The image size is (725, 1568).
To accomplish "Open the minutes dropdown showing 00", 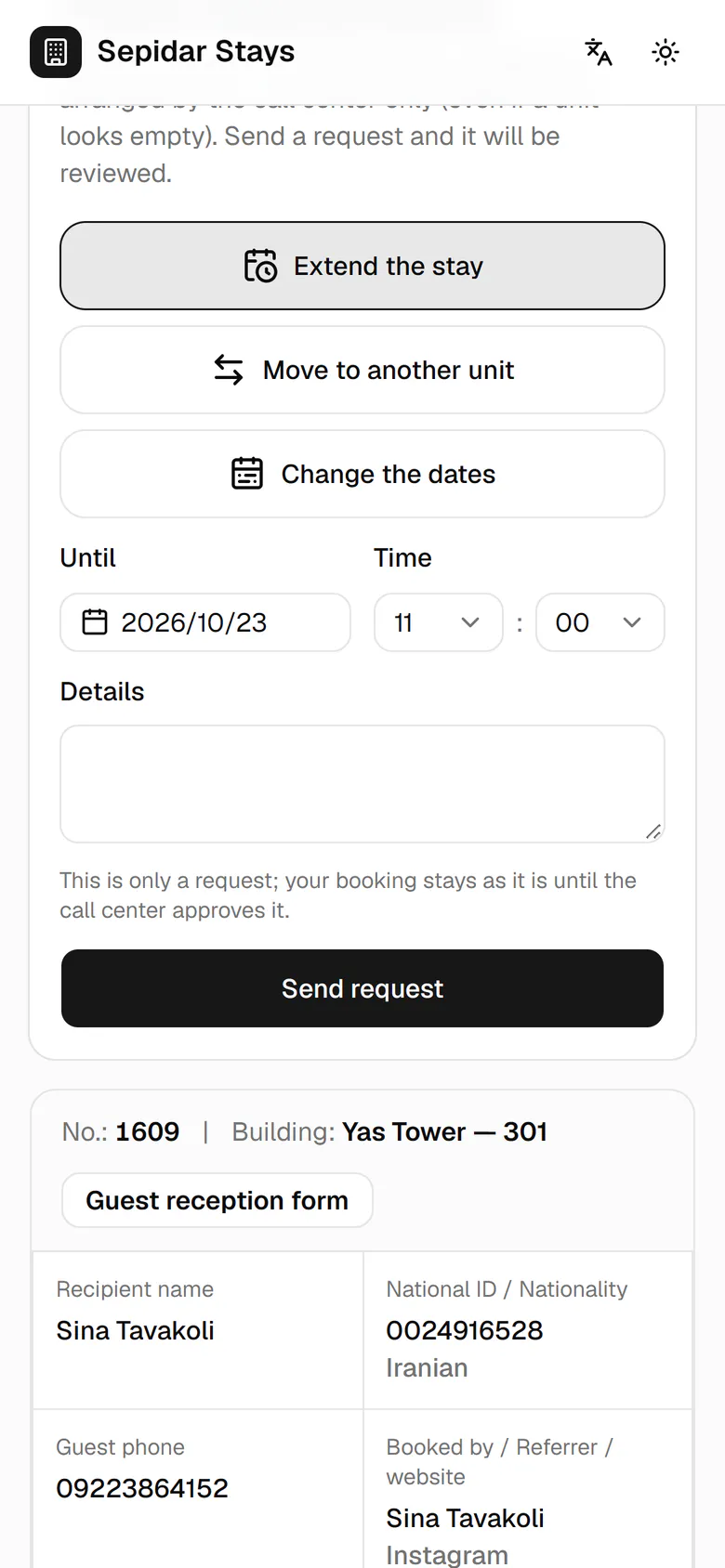I will point(600,622).
